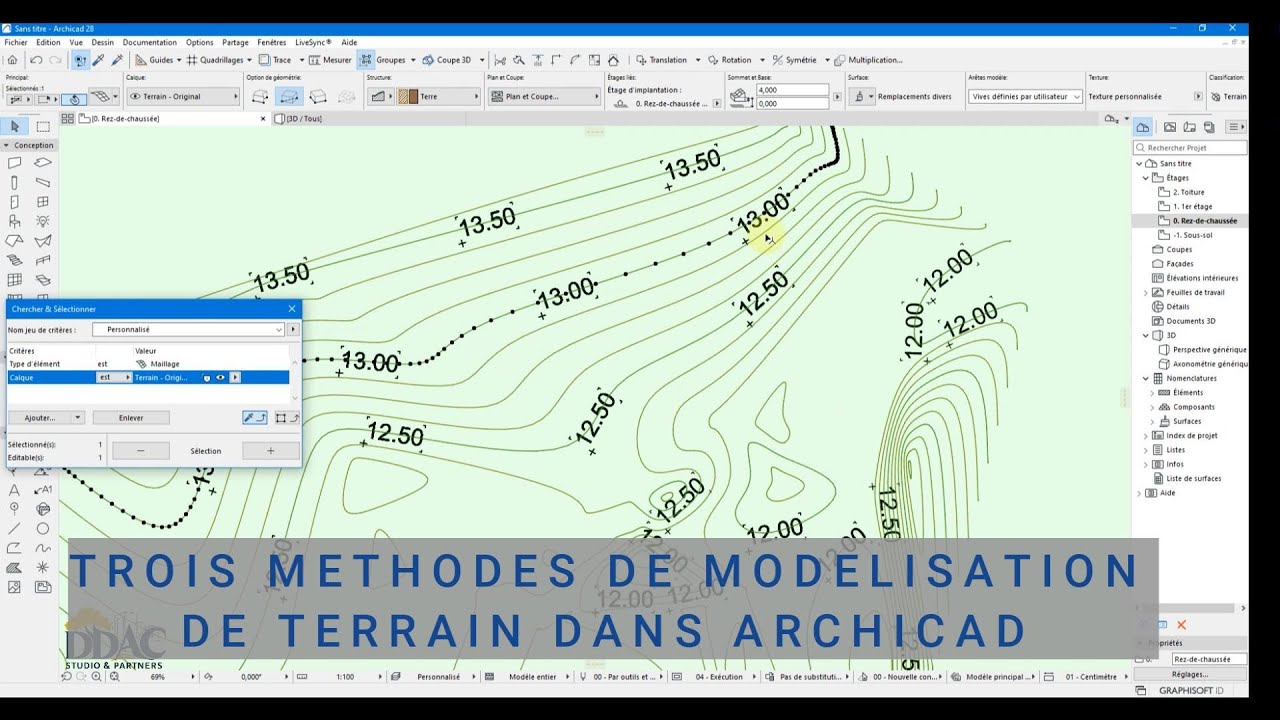Click the Mesurer tool
Screen dimensions: 1280x720
click(329, 60)
